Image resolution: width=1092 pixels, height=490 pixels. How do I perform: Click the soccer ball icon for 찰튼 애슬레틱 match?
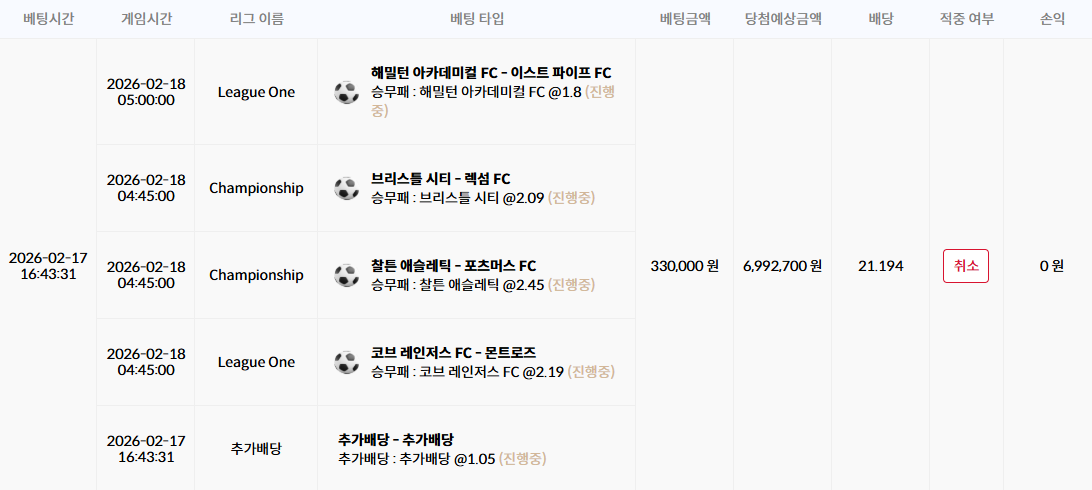pos(346,275)
